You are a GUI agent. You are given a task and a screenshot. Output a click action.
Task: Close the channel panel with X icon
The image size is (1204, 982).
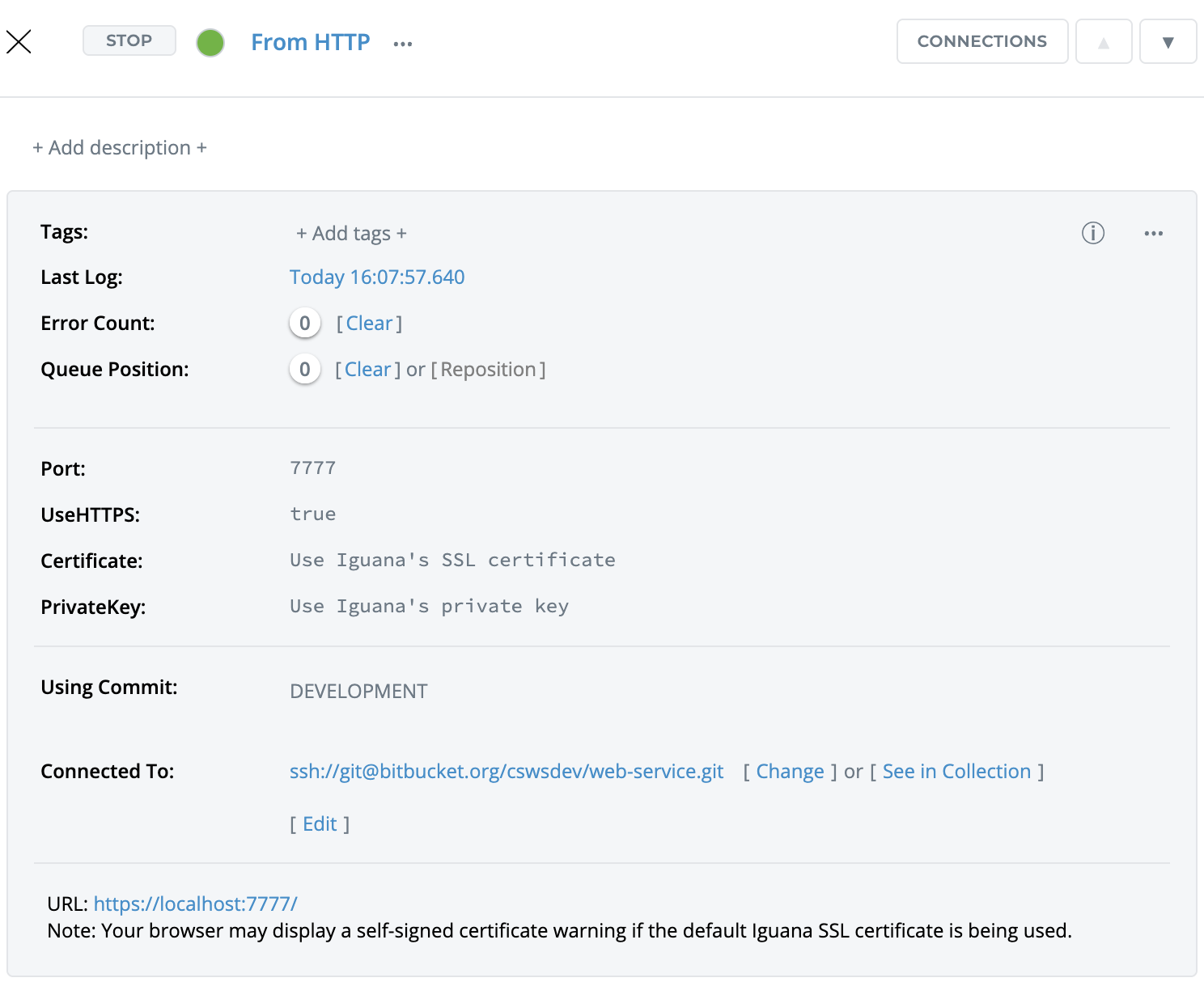pyautogui.click(x=19, y=41)
